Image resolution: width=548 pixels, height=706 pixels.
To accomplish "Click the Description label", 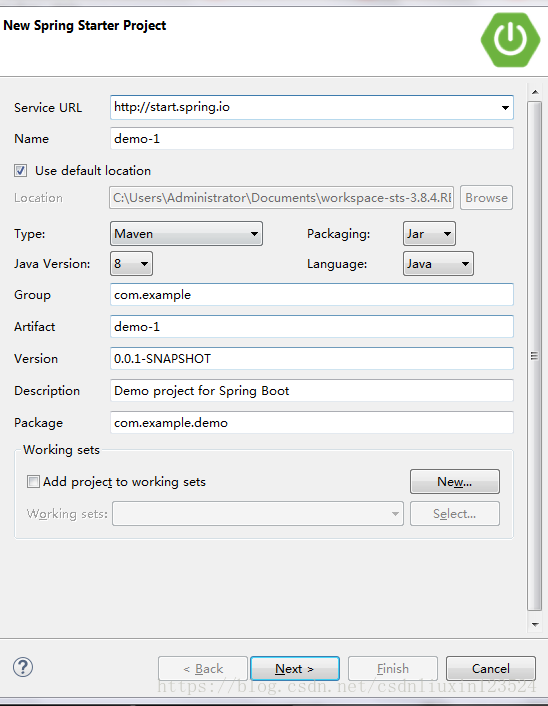I will pos(47,391).
